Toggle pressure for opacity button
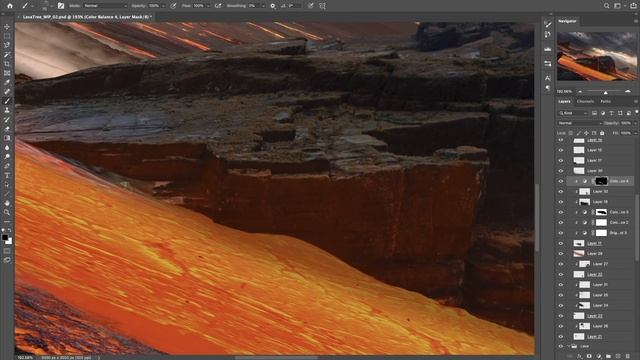Screen dimensions: 640x360 click(x=173, y=6)
